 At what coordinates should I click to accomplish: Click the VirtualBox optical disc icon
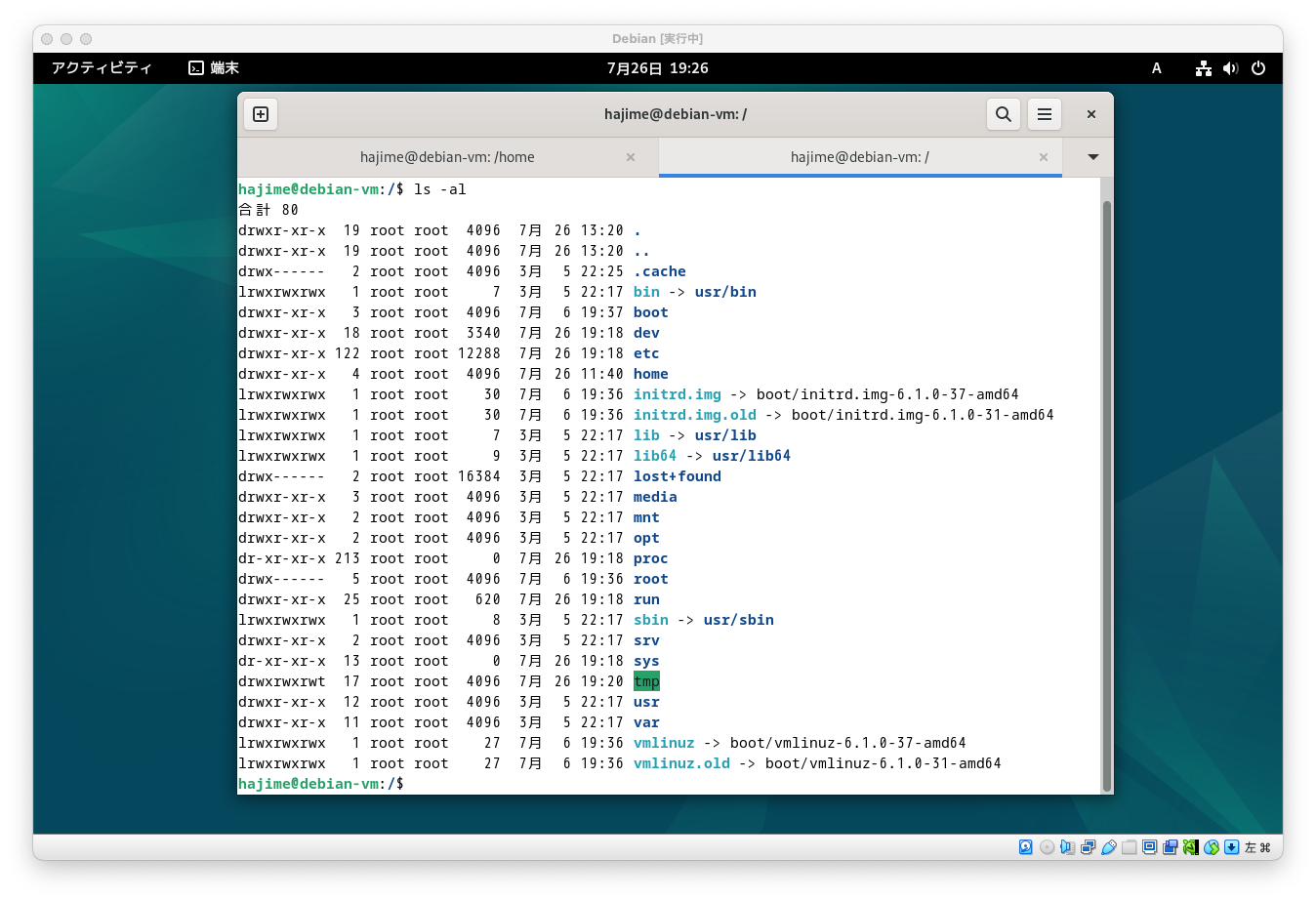click(1047, 847)
